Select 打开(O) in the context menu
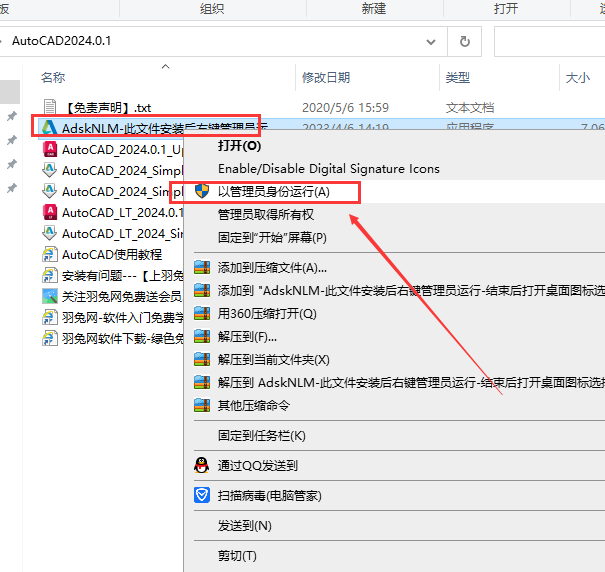This screenshot has height=572, width=605. click(239, 146)
